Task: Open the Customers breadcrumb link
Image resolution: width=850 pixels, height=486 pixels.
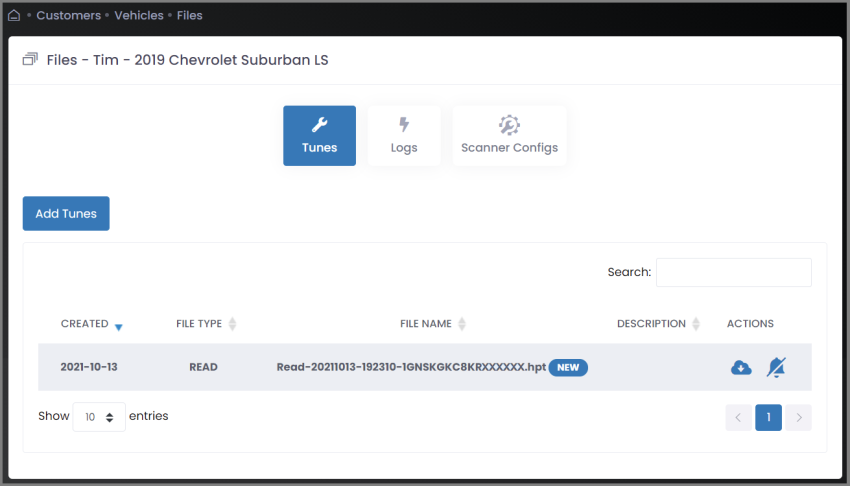Action: 68,15
